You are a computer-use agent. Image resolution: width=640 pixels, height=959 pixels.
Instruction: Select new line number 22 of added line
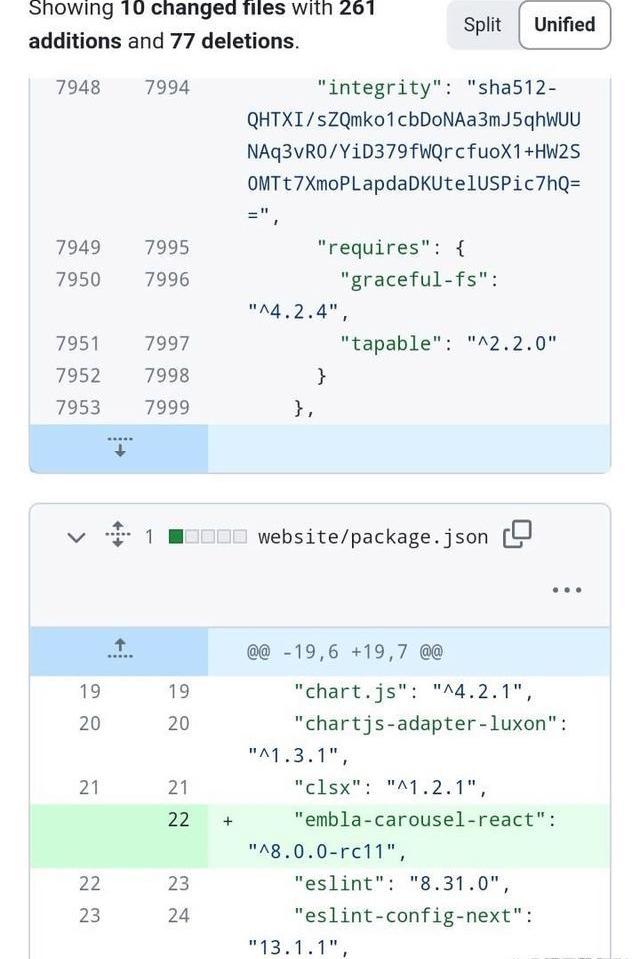point(178,820)
